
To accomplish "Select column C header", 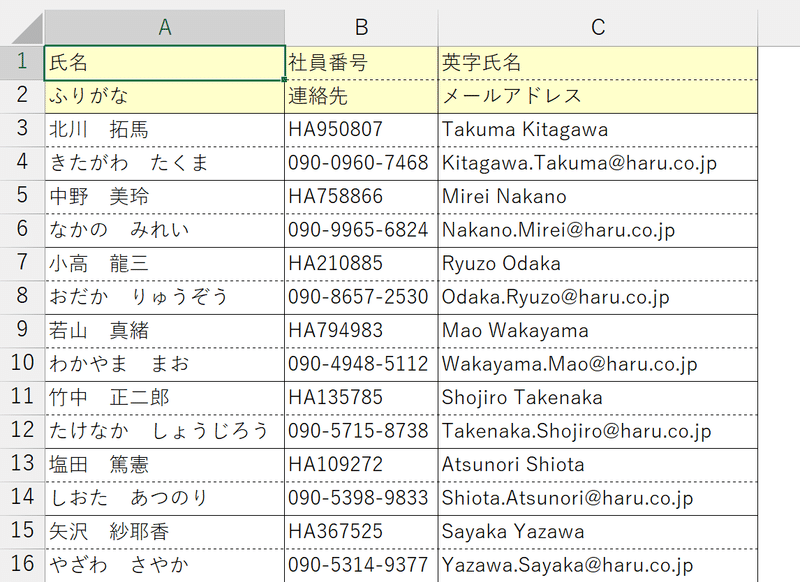I will [597, 28].
